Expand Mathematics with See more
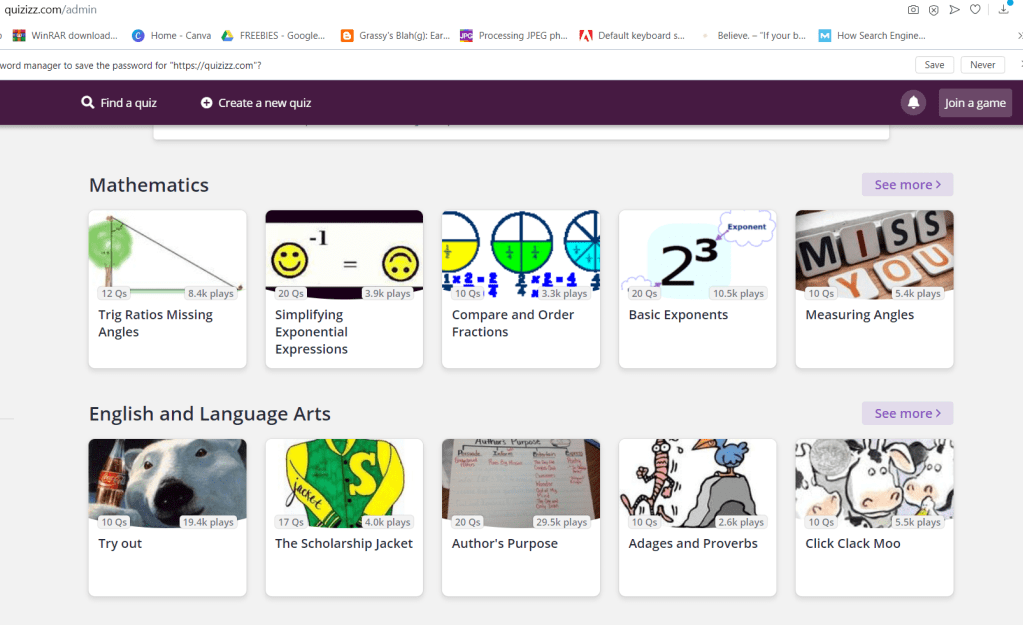The image size is (1023, 625). coord(907,185)
